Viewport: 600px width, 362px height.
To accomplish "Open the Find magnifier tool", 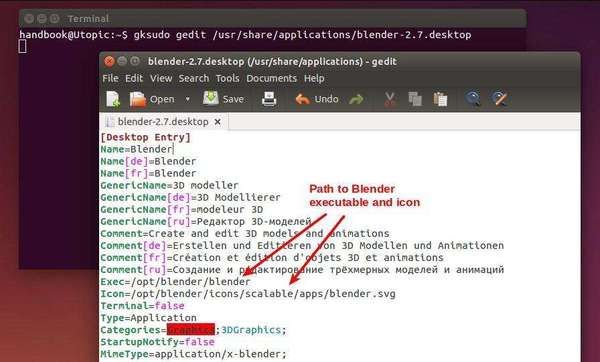I will tap(473, 99).
